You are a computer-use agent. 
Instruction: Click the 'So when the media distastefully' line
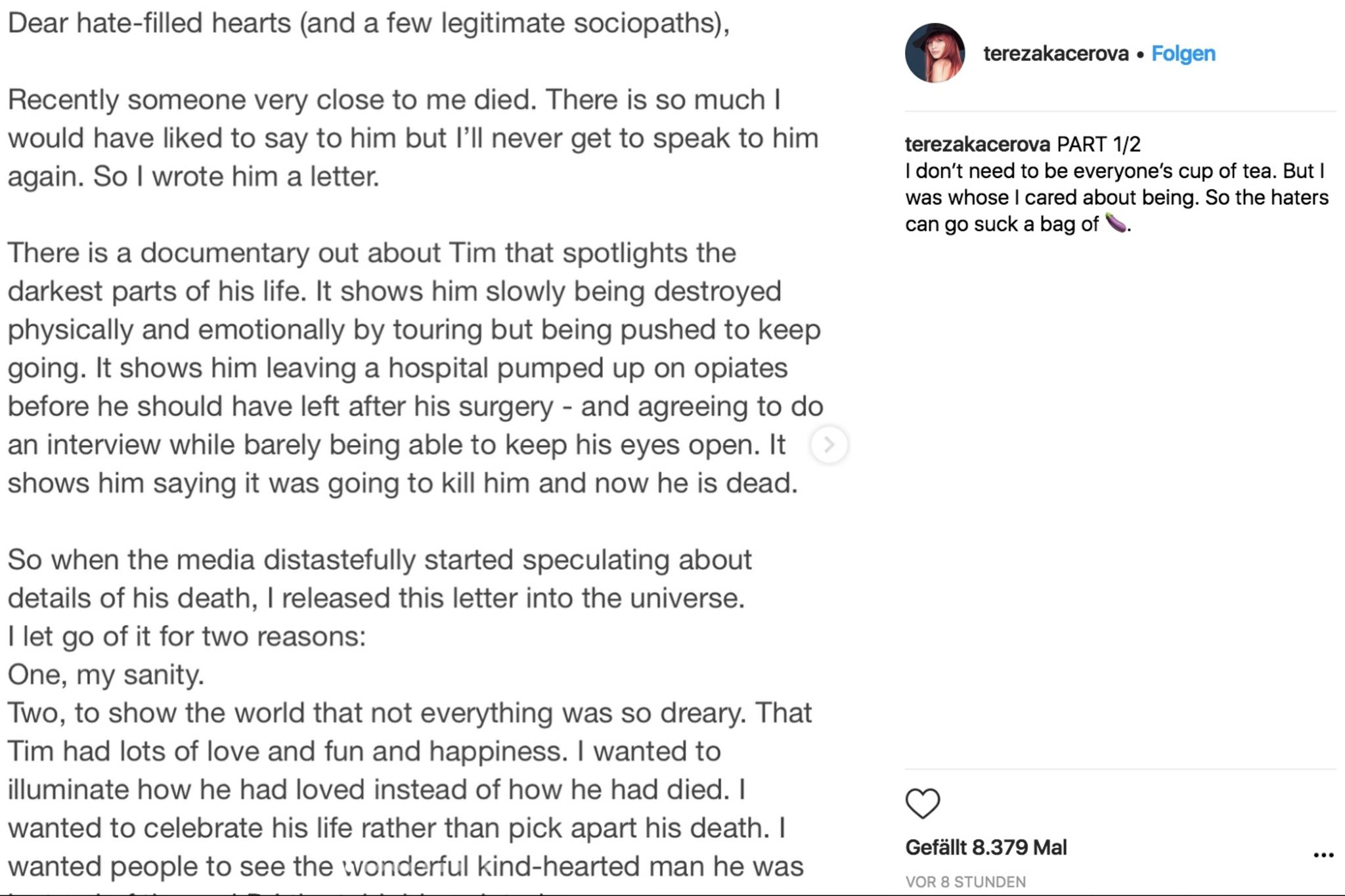(379, 560)
